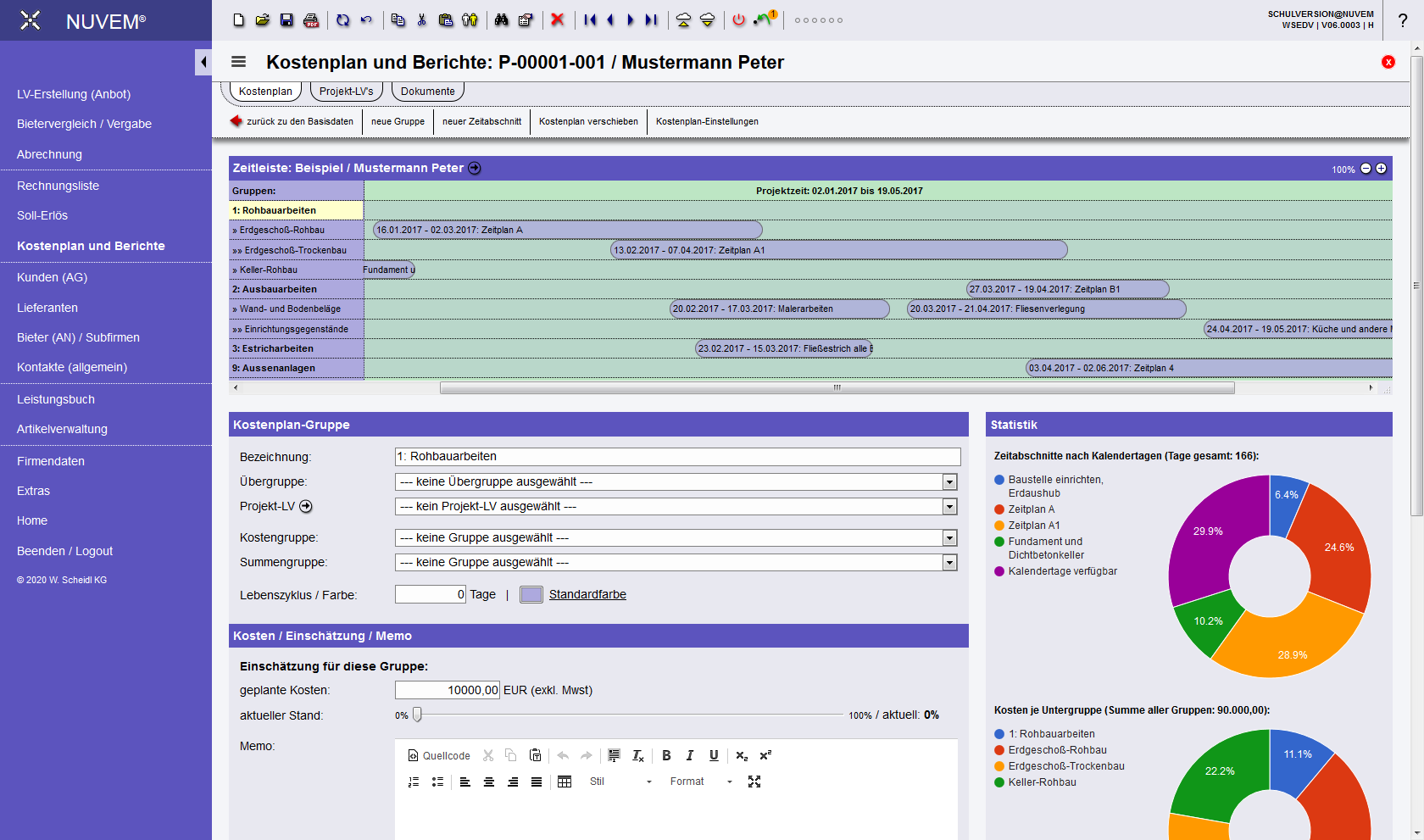Center-align text in memo editor
This screenshot has width=1424, height=840.
coord(489,782)
